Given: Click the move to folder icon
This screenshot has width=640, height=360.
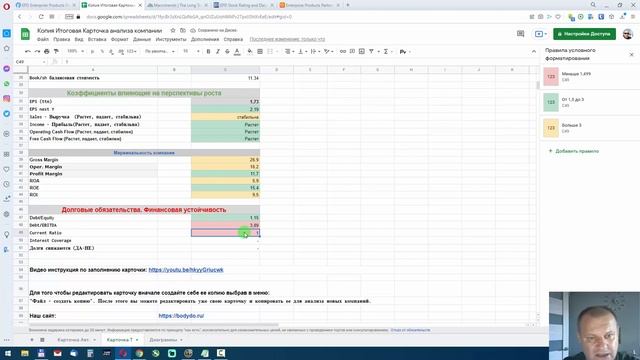Looking at the screenshot, I should click(183, 31).
